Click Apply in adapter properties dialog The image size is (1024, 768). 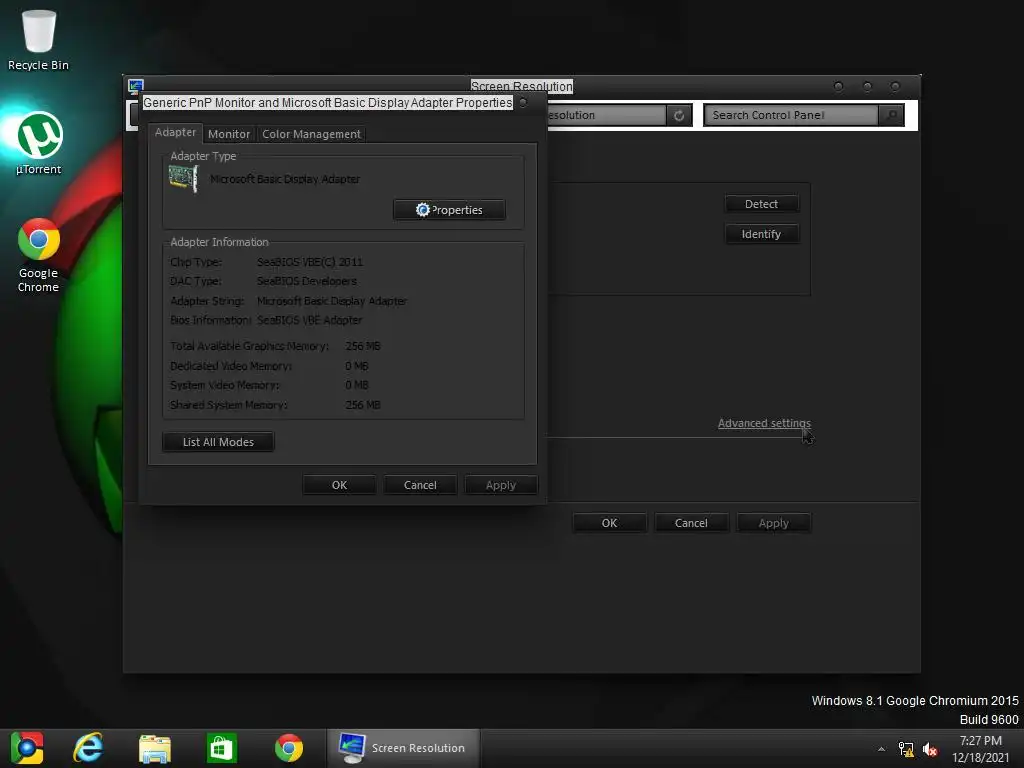(501, 485)
